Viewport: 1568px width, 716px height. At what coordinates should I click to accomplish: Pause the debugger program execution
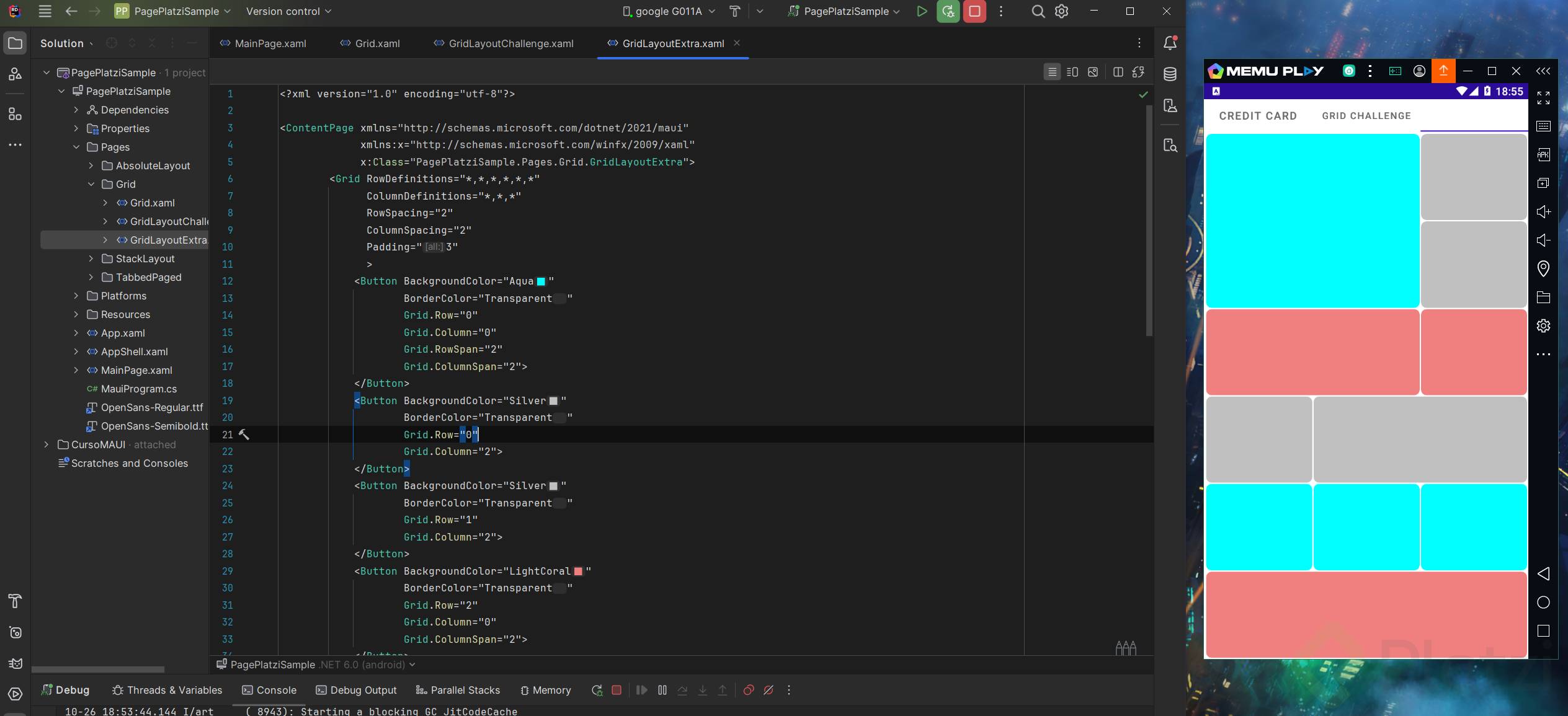tap(662, 690)
